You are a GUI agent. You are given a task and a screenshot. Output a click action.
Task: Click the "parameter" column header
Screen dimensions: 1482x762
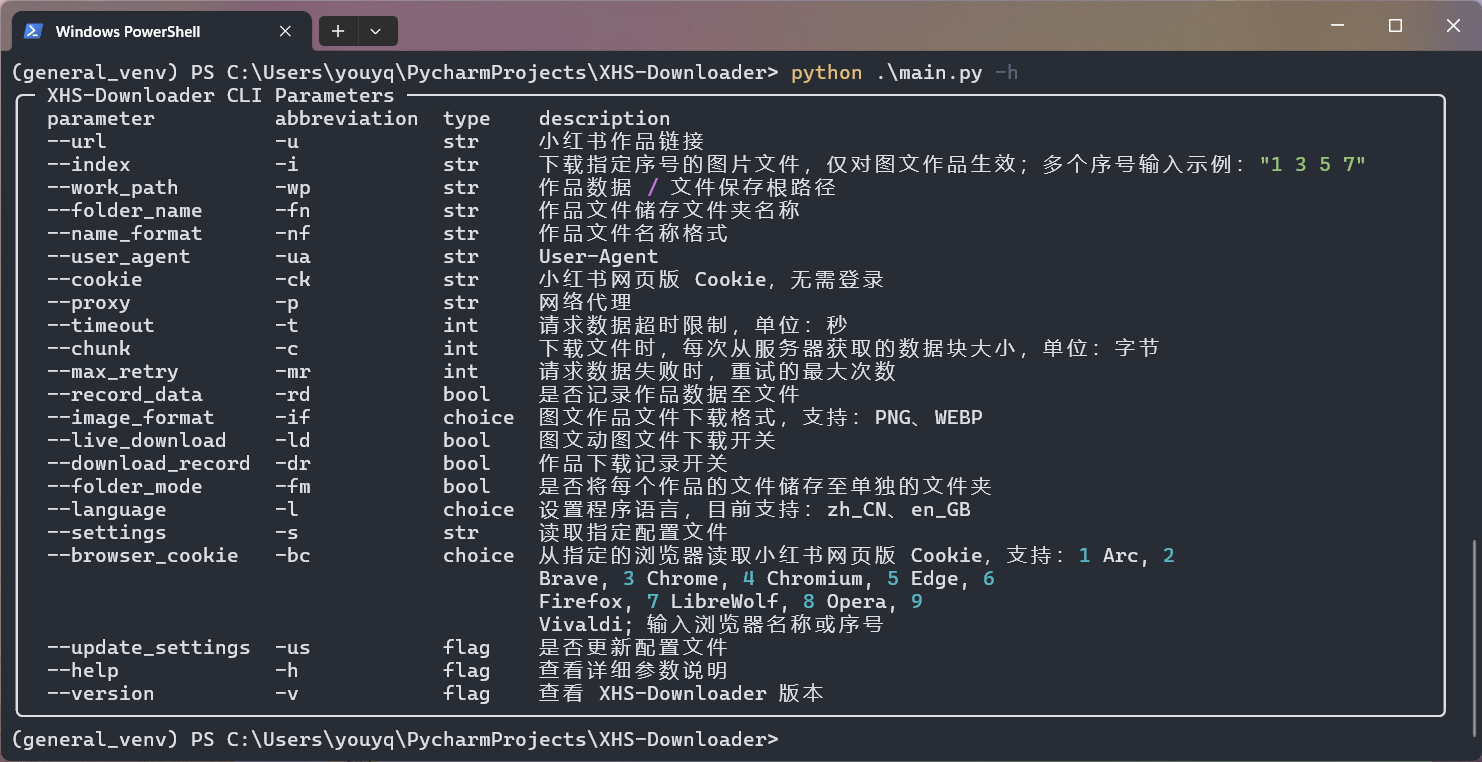[x=101, y=118]
